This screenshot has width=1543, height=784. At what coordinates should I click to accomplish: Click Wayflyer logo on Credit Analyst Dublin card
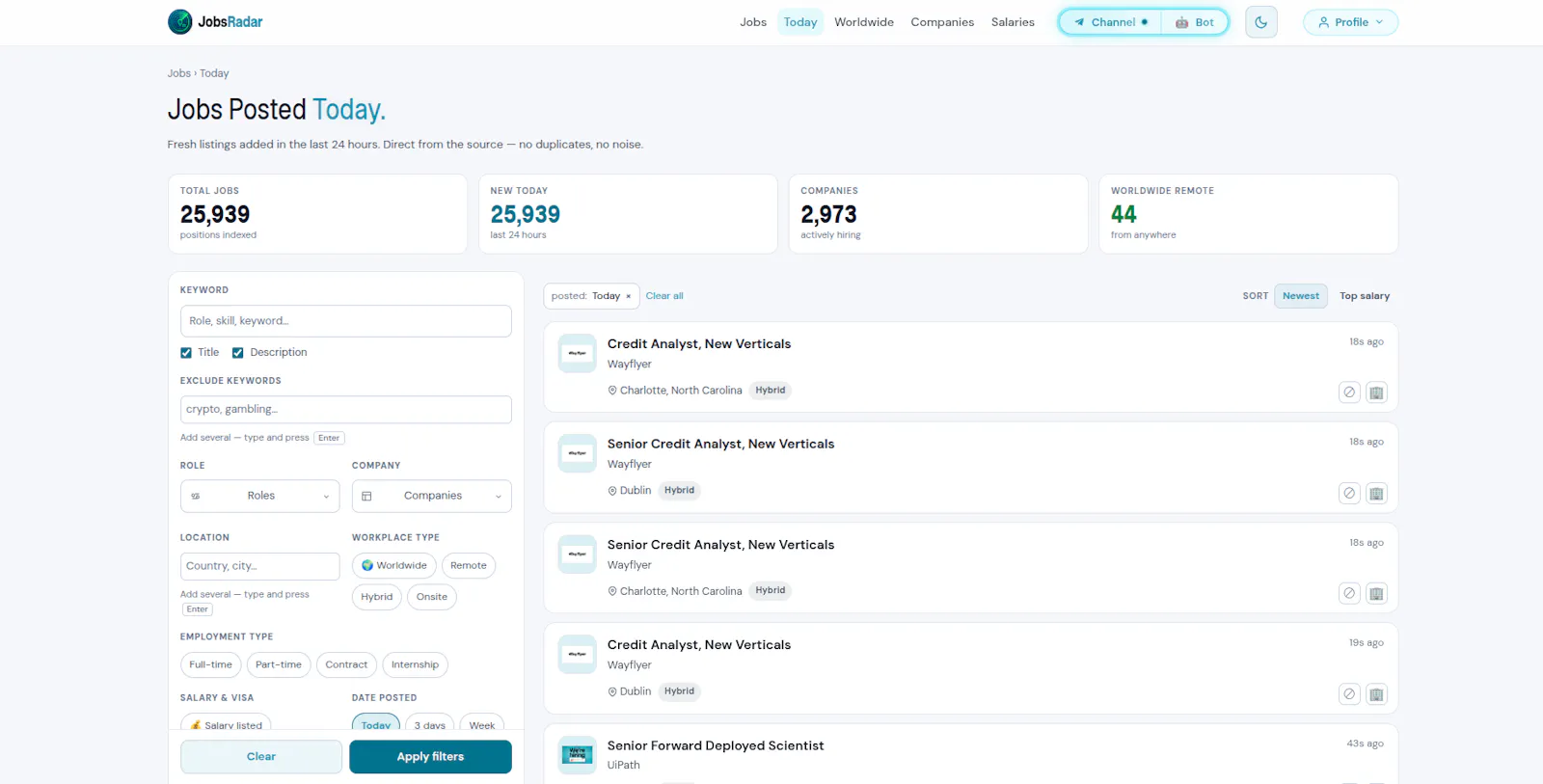click(578, 655)
